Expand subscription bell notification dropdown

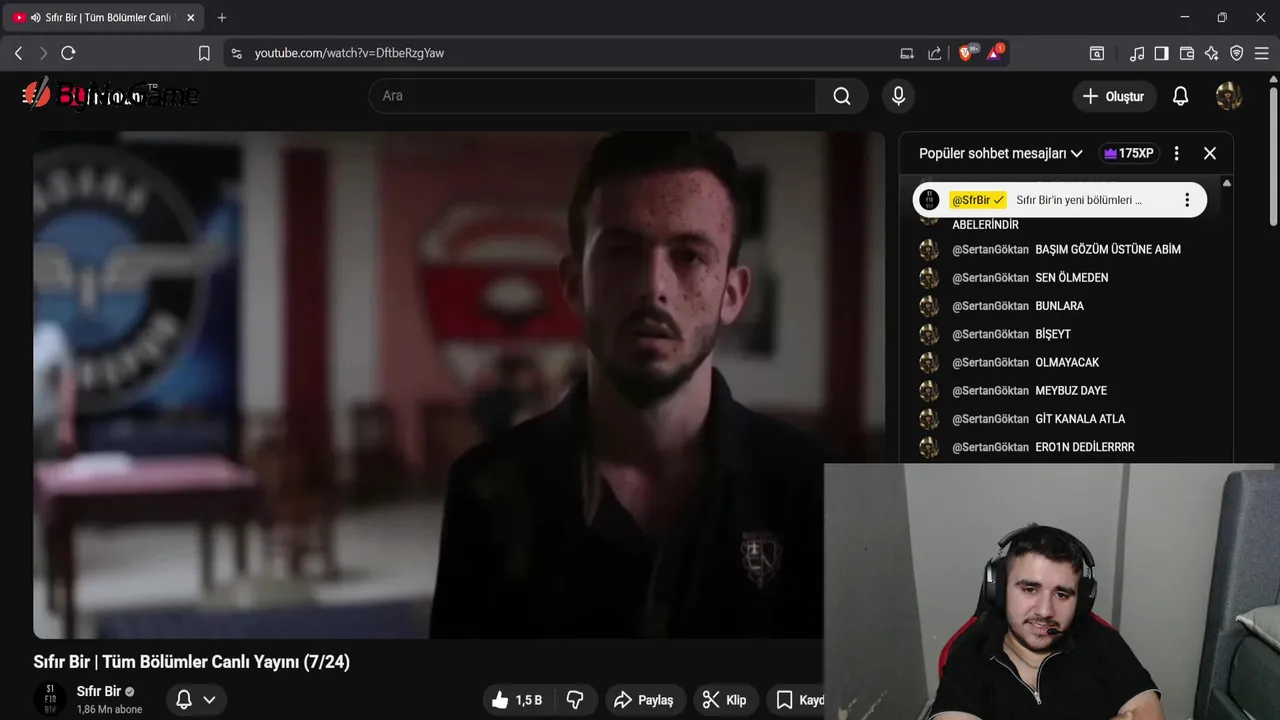point(195,700)
